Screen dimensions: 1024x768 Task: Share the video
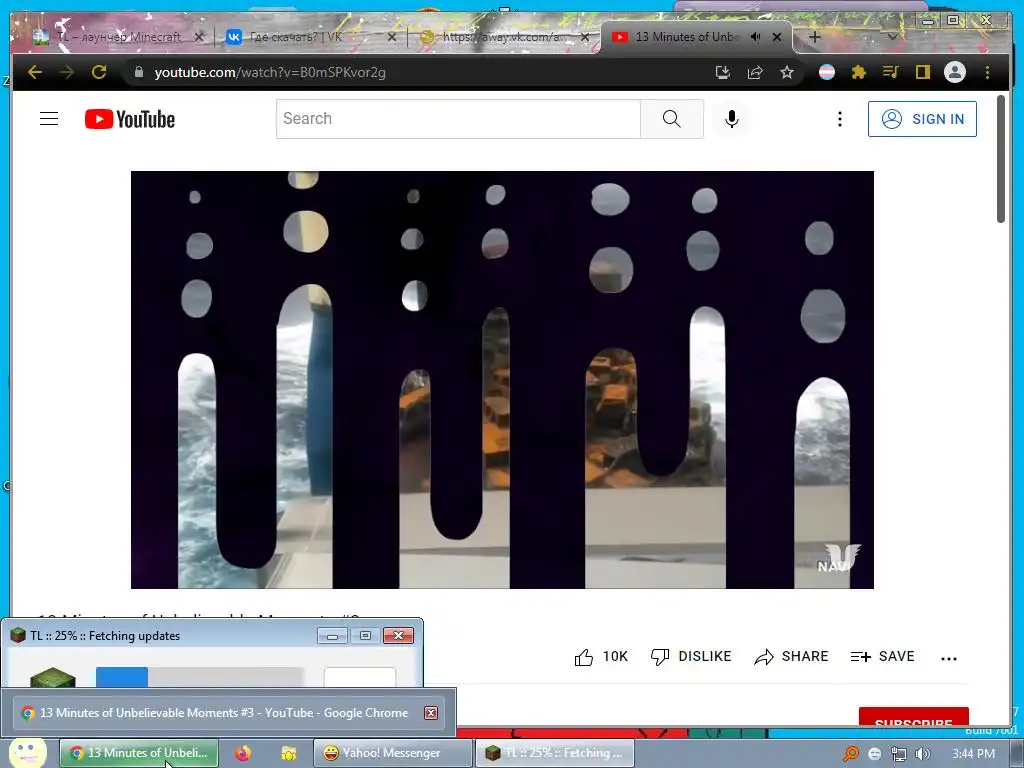click(792, 656)
